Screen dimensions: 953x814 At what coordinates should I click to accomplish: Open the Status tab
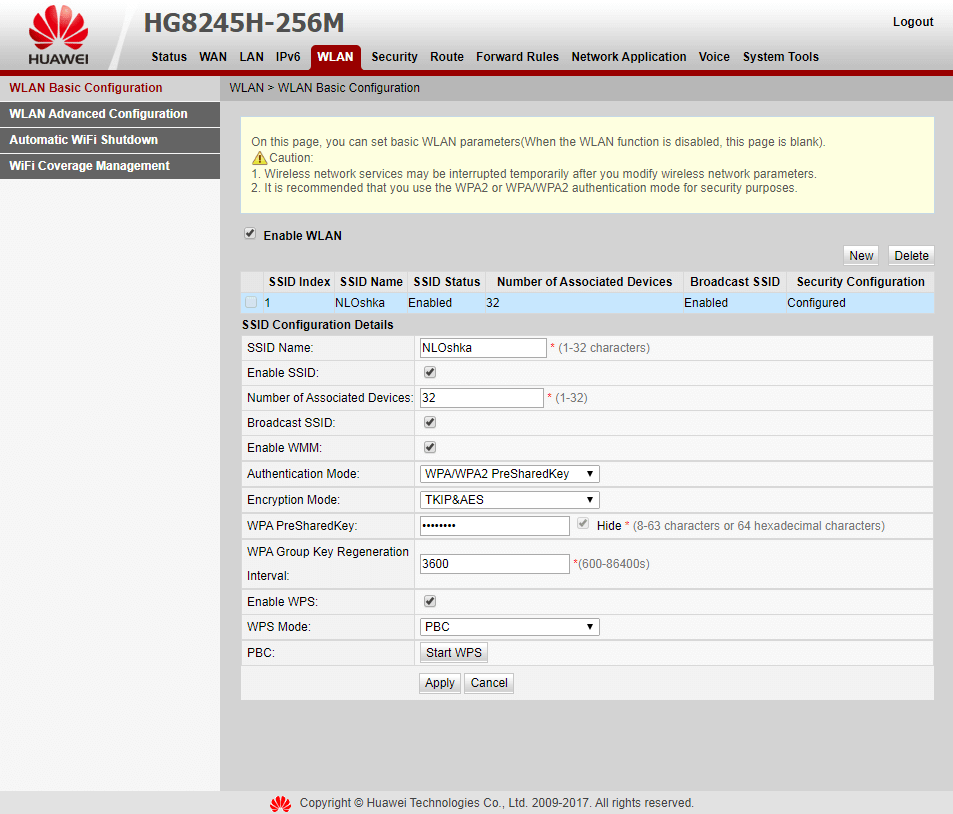coord(169,57)
